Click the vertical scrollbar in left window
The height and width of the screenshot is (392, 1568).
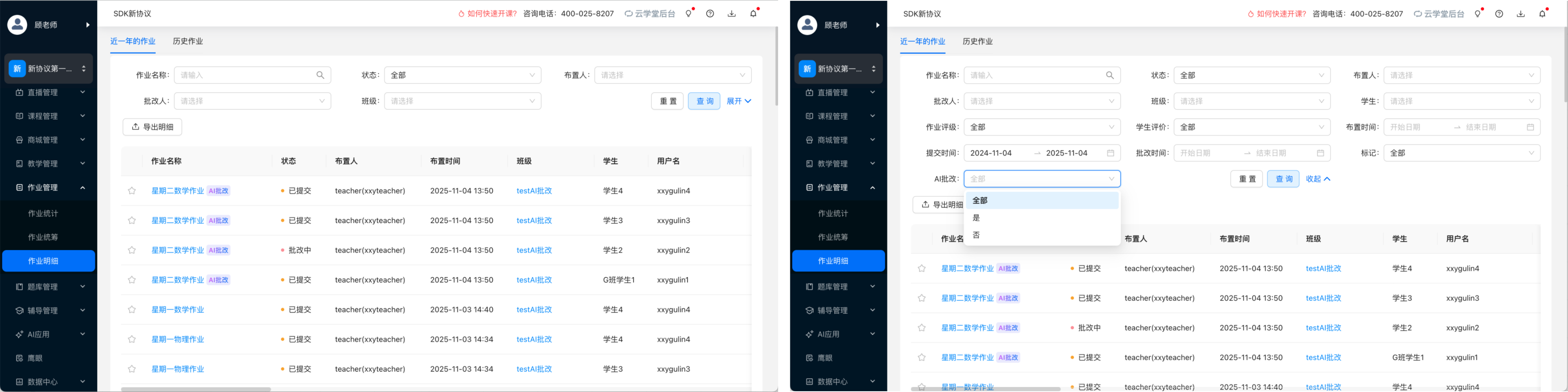click(x=776, y=66)
